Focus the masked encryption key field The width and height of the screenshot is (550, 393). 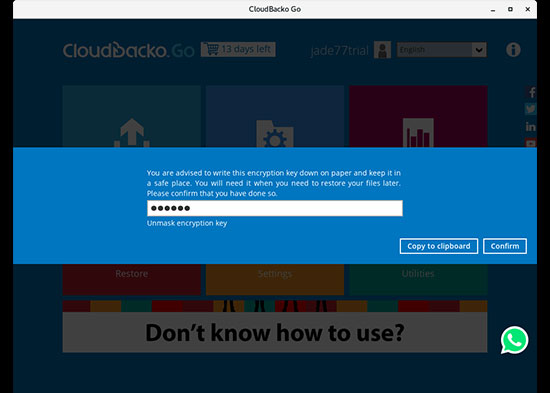coord(275,208)
